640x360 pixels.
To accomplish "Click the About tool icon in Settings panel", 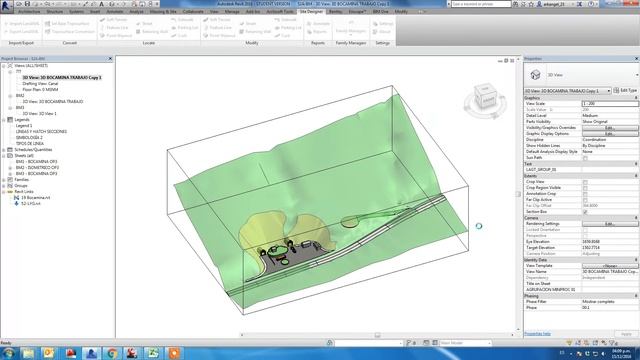I will click(375, 31).
